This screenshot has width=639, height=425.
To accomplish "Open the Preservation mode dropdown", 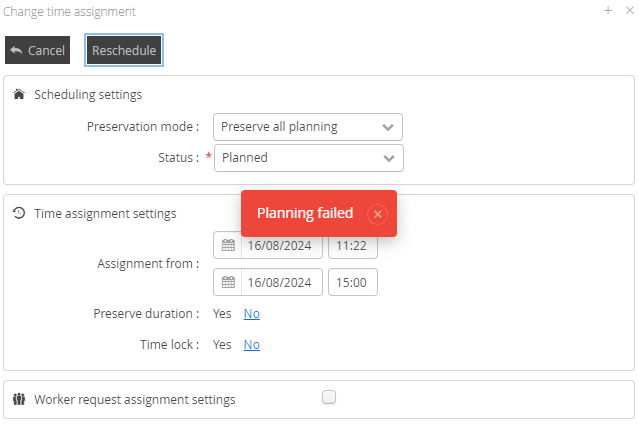I will point(308,127).
